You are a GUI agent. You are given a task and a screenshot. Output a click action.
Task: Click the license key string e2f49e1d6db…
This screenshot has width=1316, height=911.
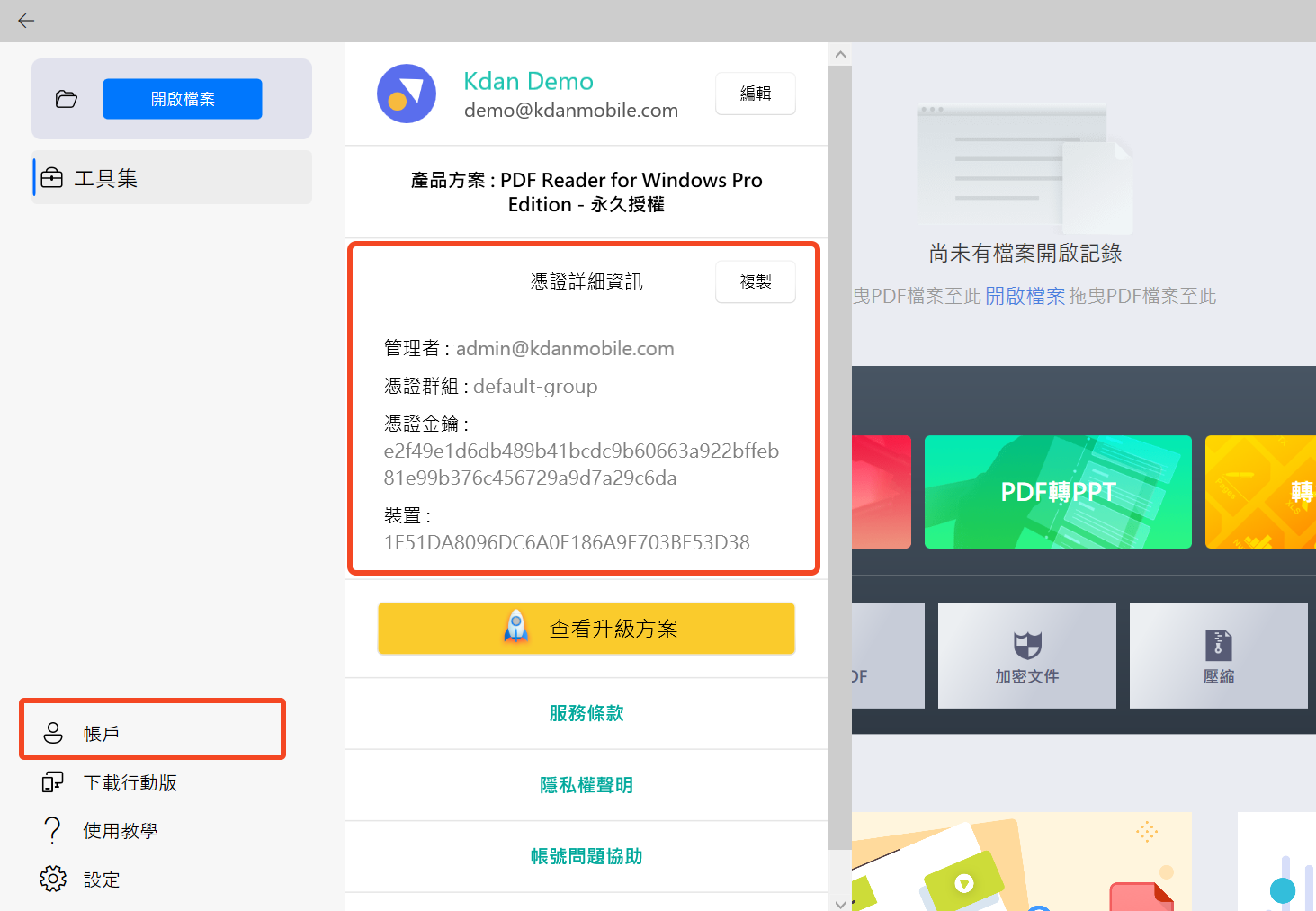click(581, 464)
